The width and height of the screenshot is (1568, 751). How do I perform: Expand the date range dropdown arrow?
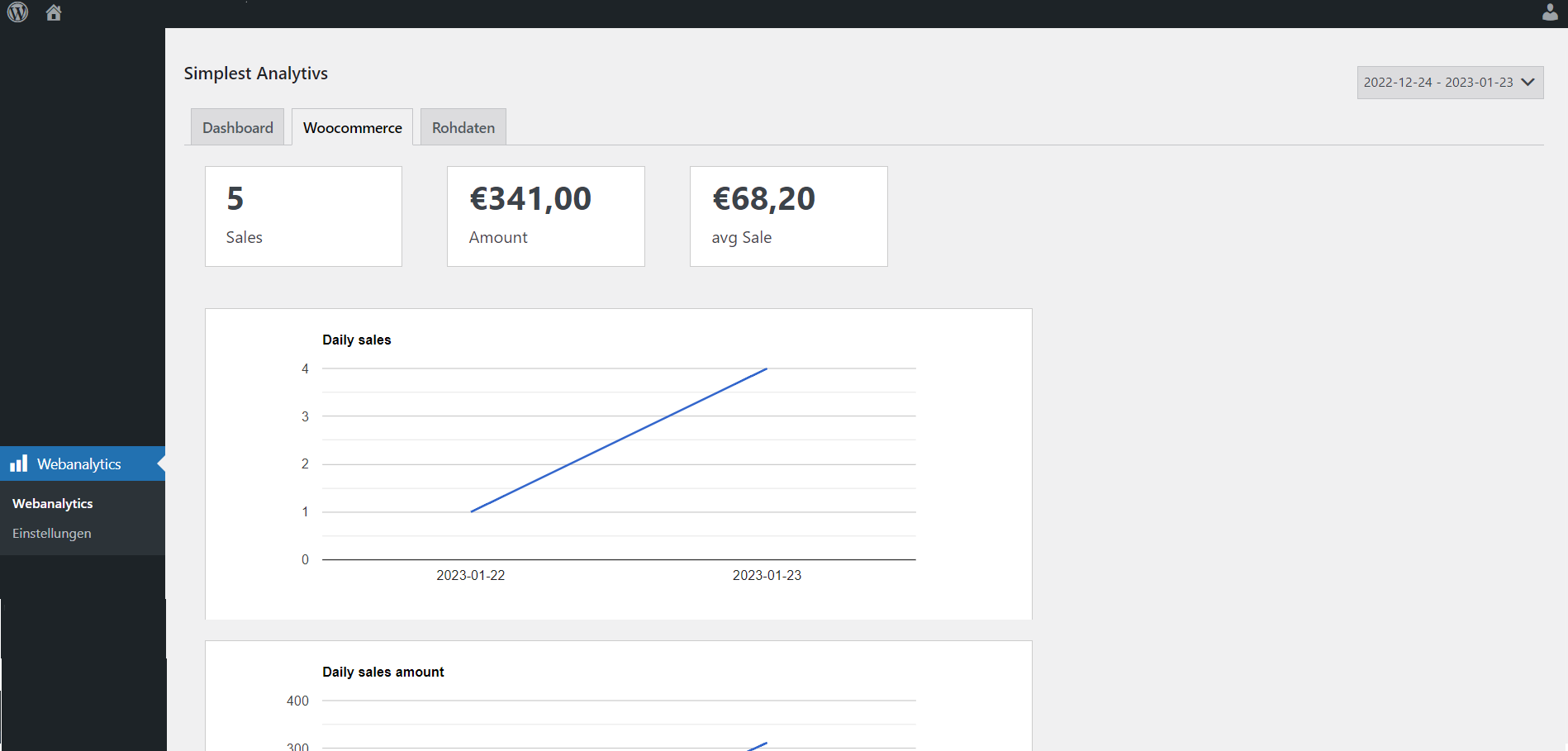(1528, 82)
